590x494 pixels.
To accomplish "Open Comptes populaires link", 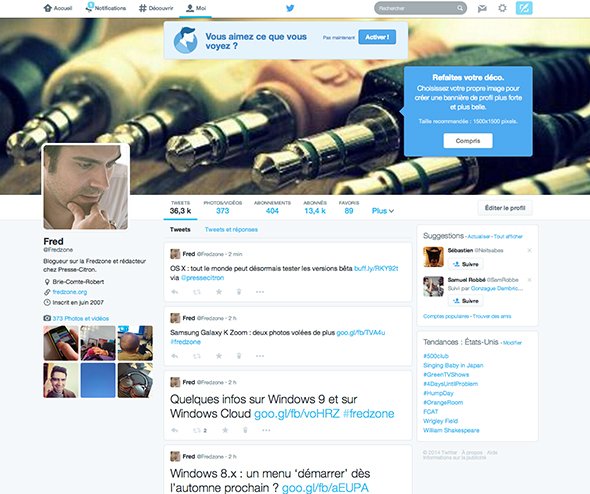I will pos(446,316).
